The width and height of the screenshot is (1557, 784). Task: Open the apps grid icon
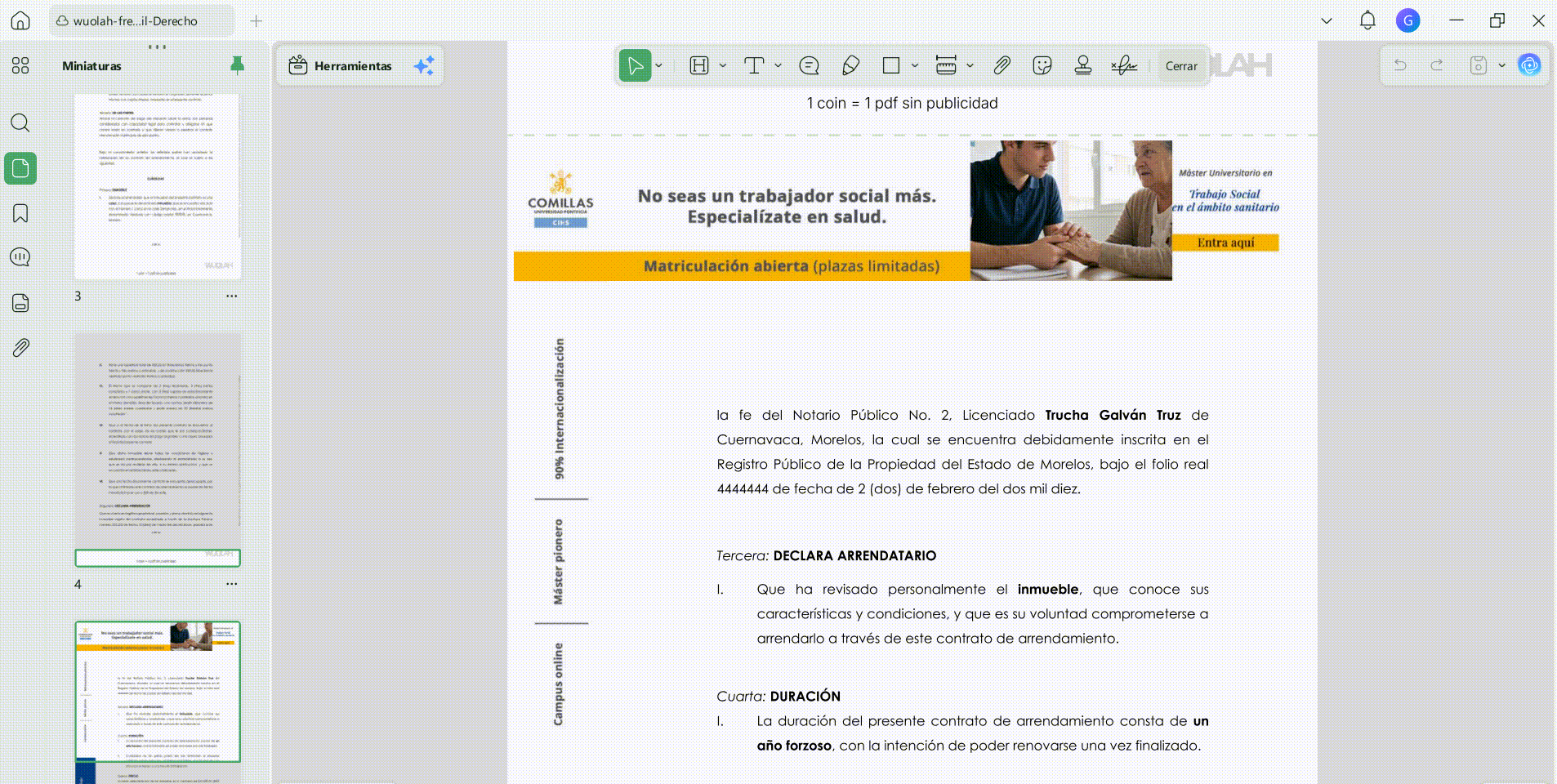pos(20,65)
